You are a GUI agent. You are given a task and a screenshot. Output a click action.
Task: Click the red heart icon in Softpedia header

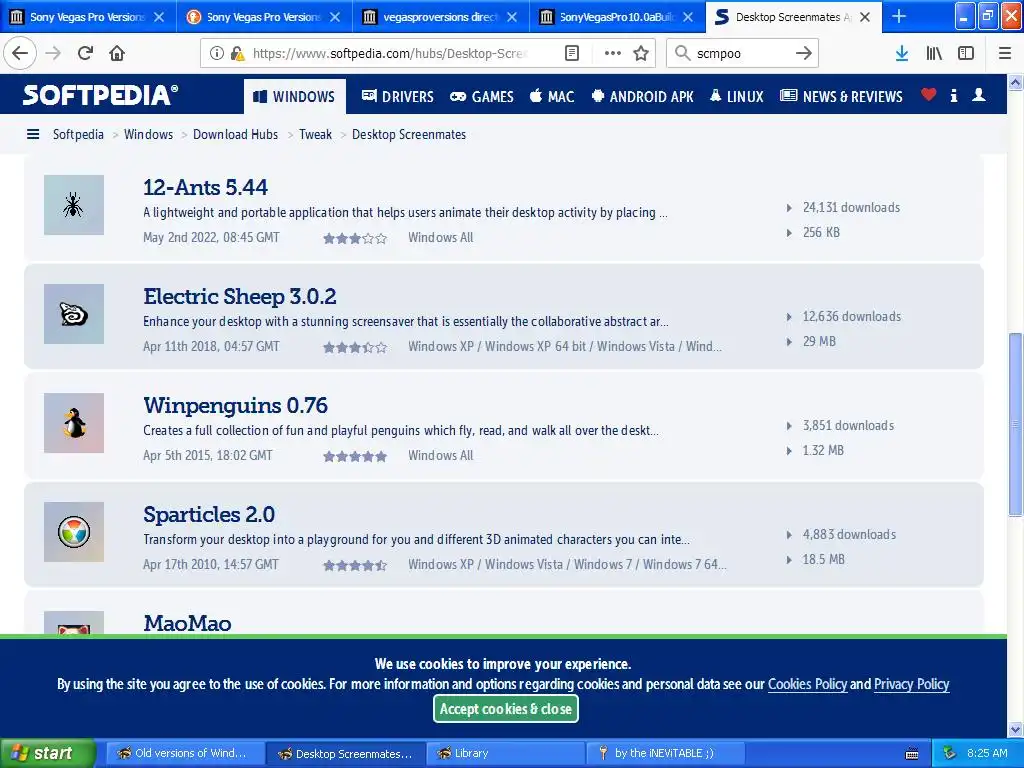[928, 95]
